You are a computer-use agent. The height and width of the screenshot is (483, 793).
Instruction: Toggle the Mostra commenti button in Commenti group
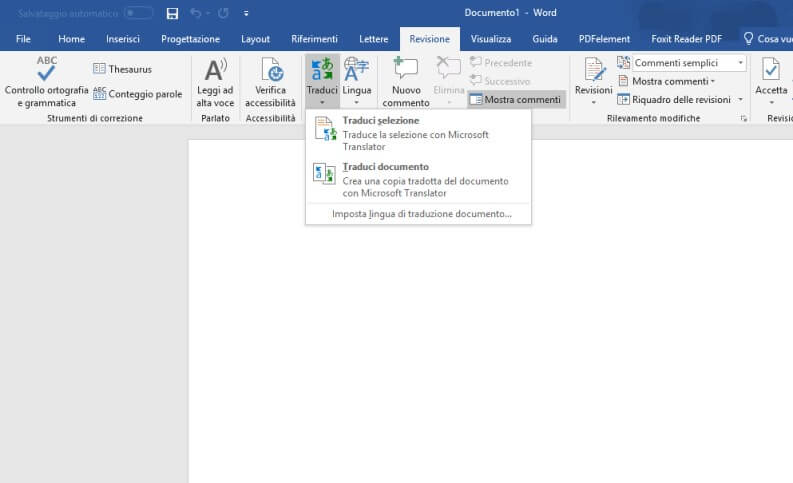(516, 100)
